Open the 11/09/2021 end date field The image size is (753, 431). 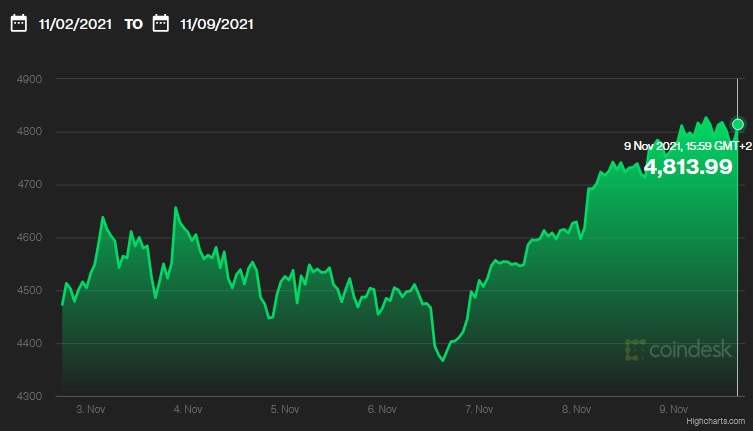[217, 23]
